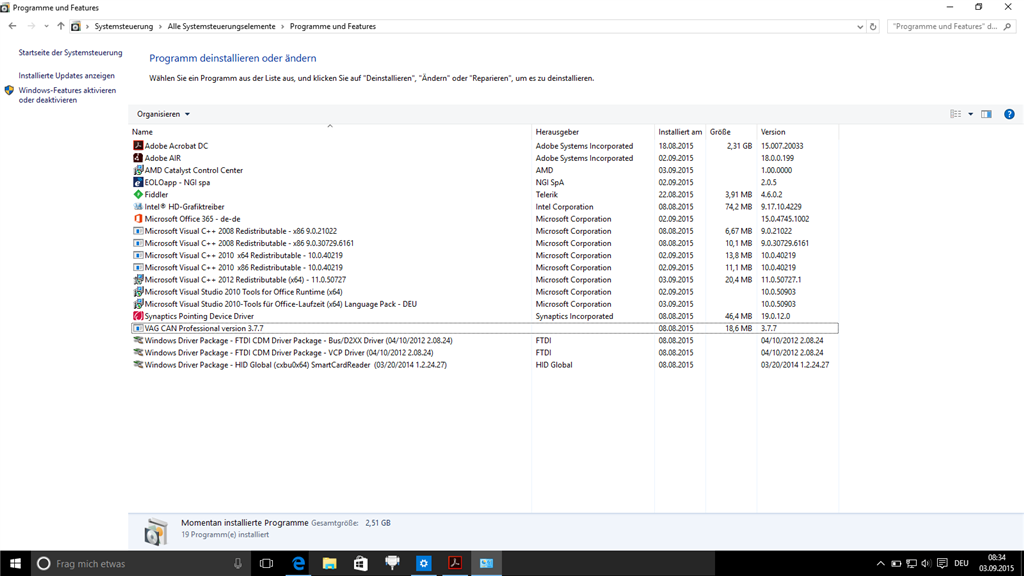Sort by Größe column header
The height and width of the screenshot is (576, 1024).
(x=731, y=132)
